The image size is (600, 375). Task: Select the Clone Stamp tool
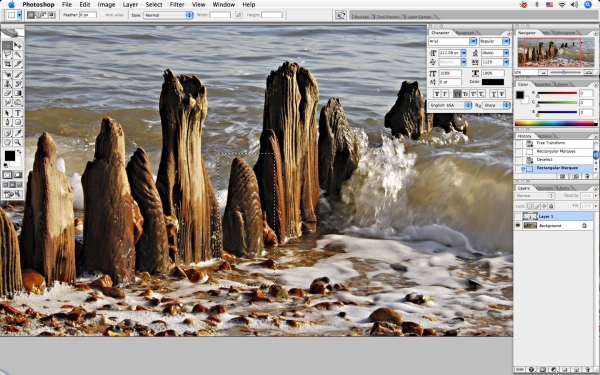(7, 84)
